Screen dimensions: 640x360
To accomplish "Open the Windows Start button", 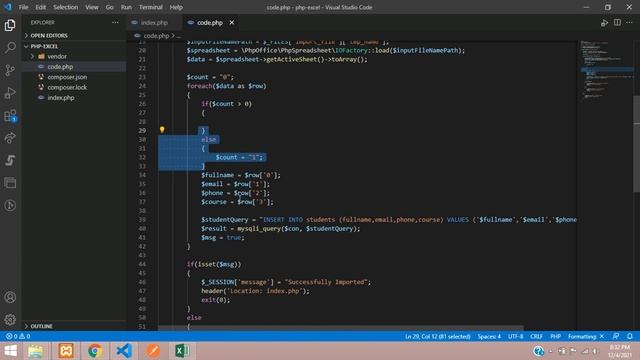I will pos(10,351).
